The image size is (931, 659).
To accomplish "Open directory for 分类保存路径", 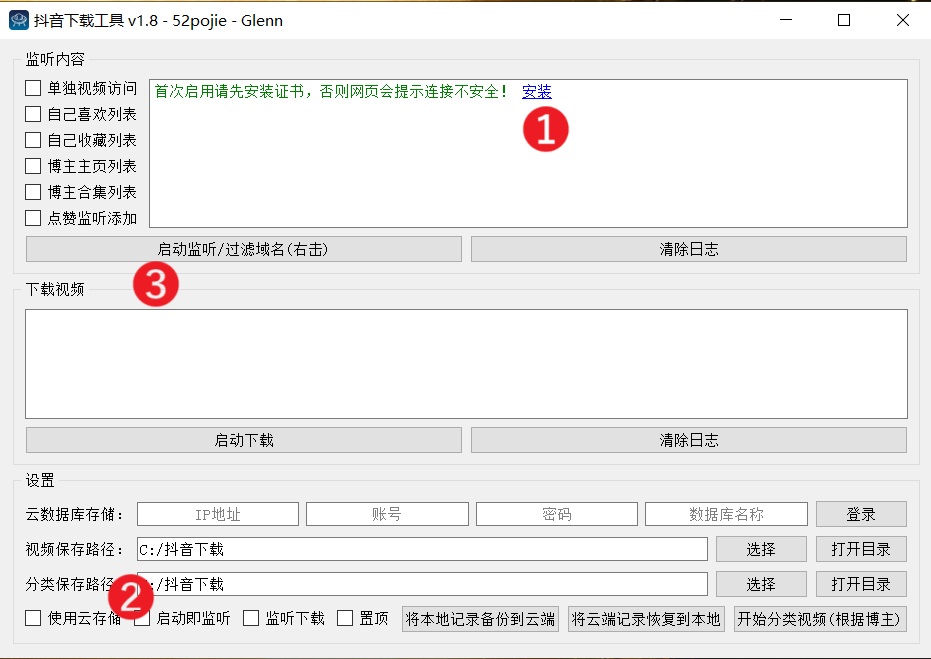I will point(861,584).
